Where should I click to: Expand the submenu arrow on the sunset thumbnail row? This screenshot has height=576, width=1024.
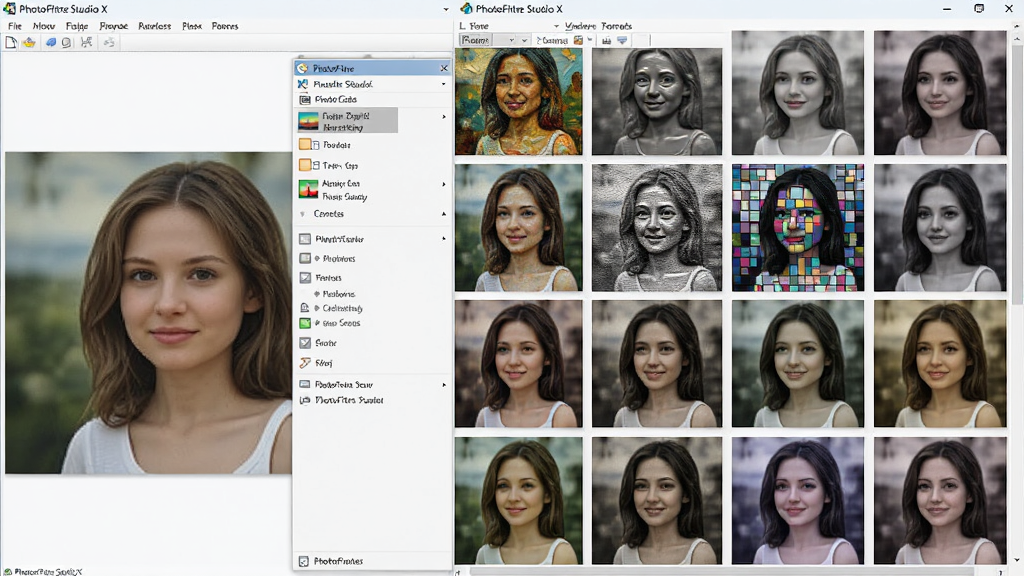point(444,117)
